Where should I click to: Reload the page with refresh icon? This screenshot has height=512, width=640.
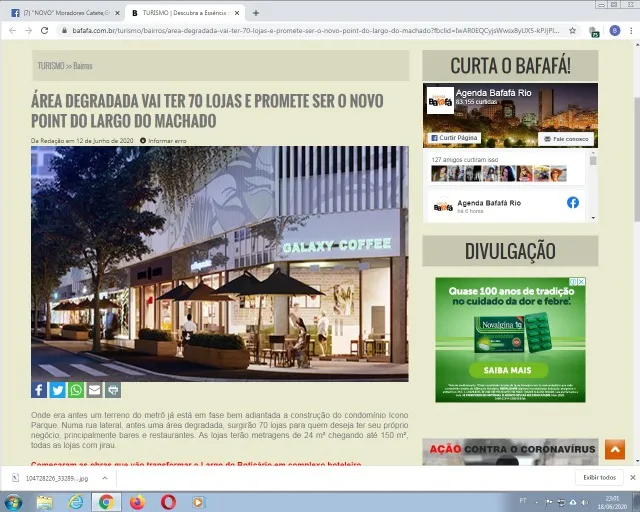pos(44,31)
